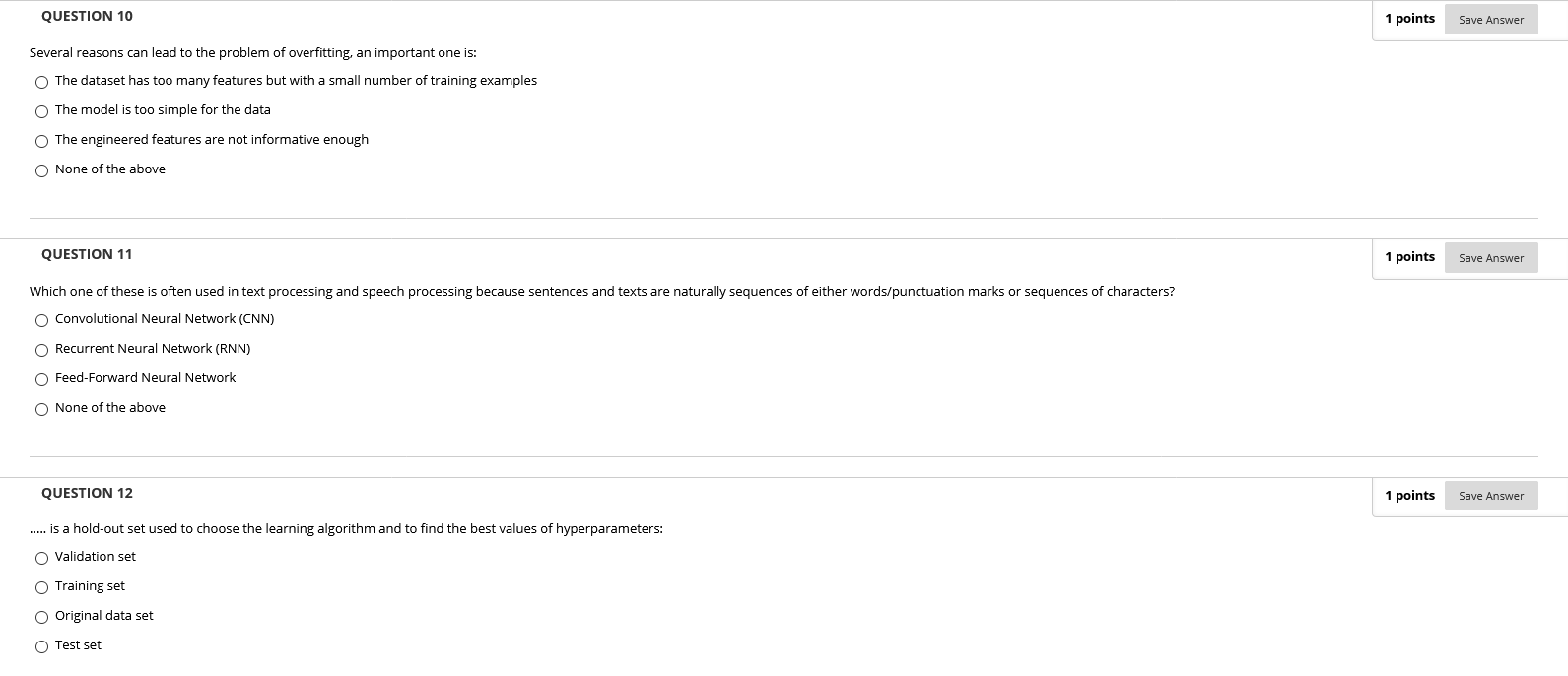Viewport: 1568px width, 676px height.
Task: Save Answer for Question 12
Action: tap(1491, 496)
